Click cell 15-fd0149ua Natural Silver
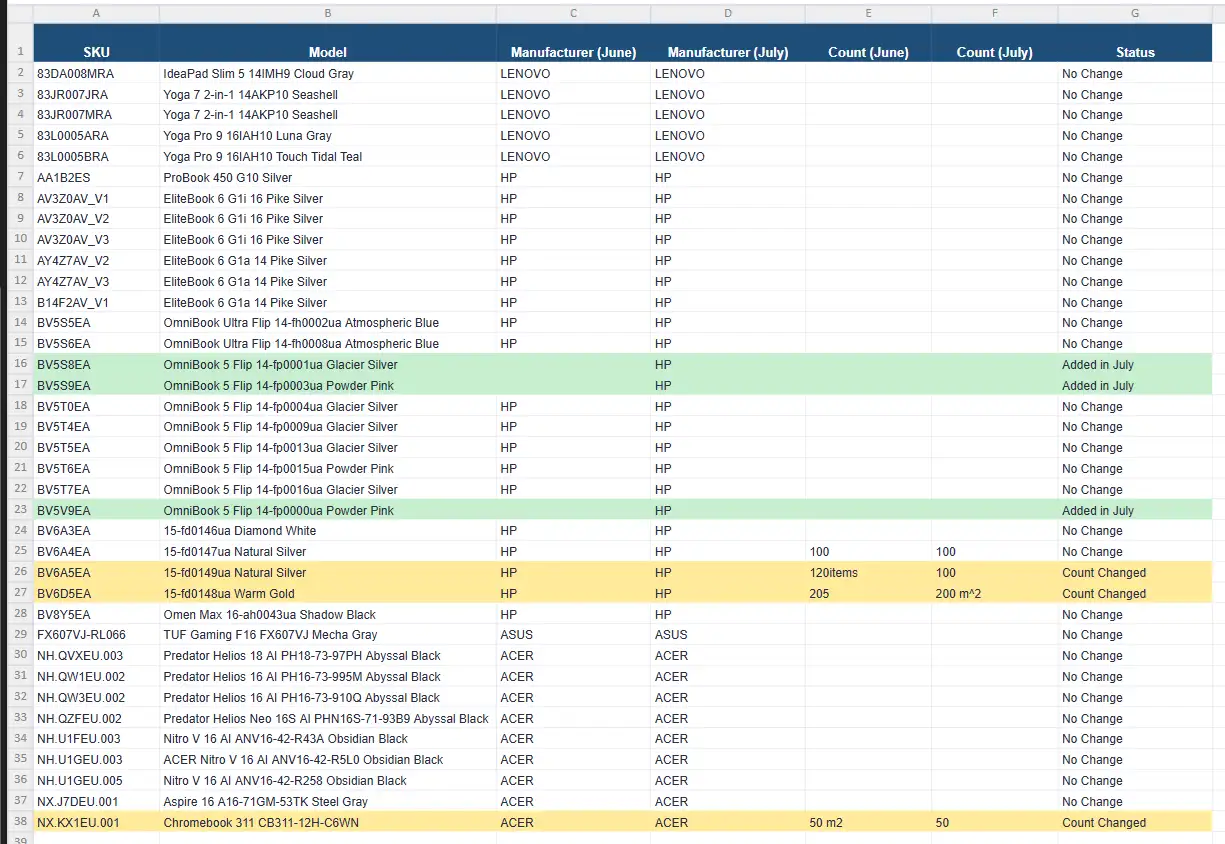 pos(327,573)
